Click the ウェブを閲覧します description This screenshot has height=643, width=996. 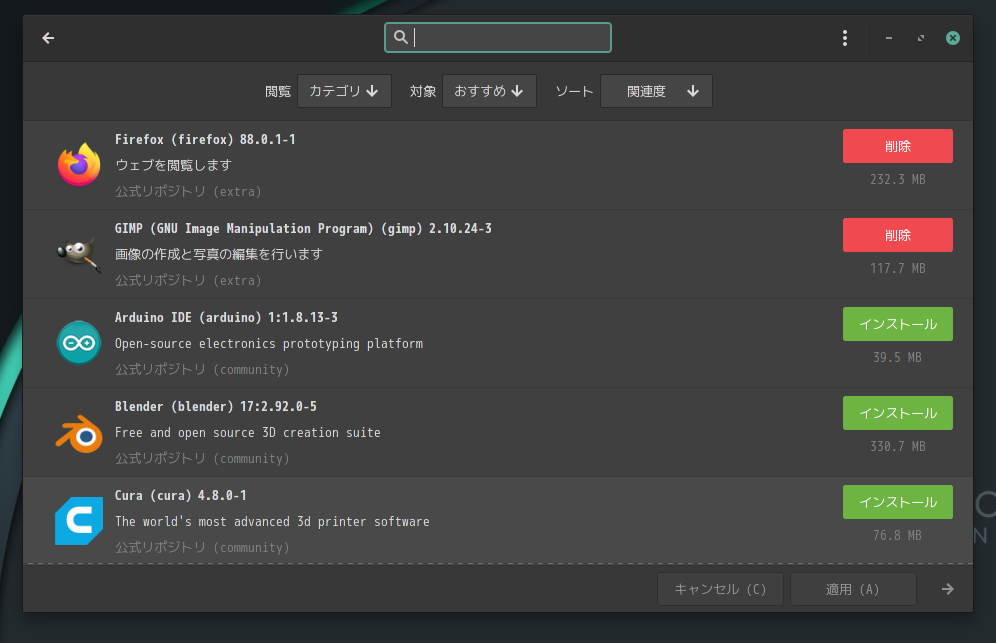click(x=173, y=165)
